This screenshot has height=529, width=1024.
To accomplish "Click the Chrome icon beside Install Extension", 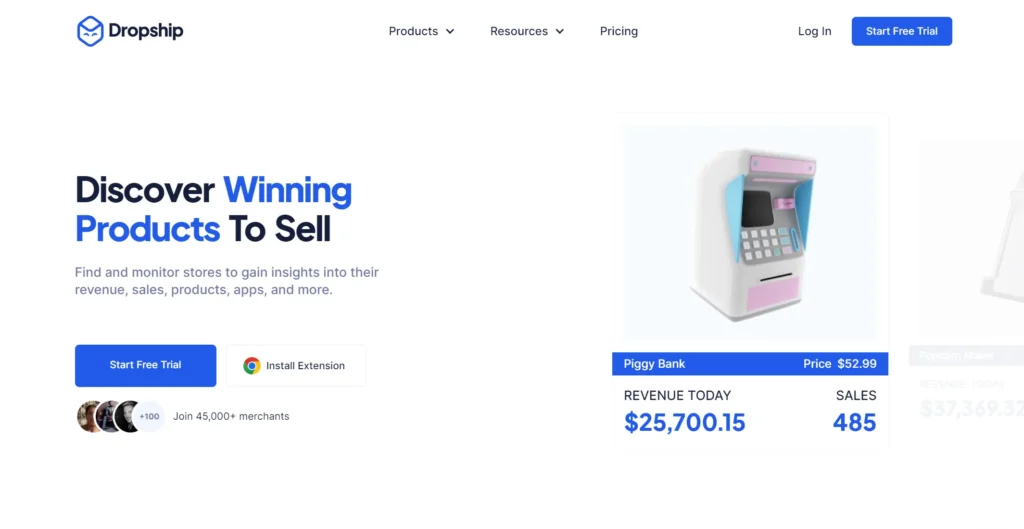I will point(252,366).
